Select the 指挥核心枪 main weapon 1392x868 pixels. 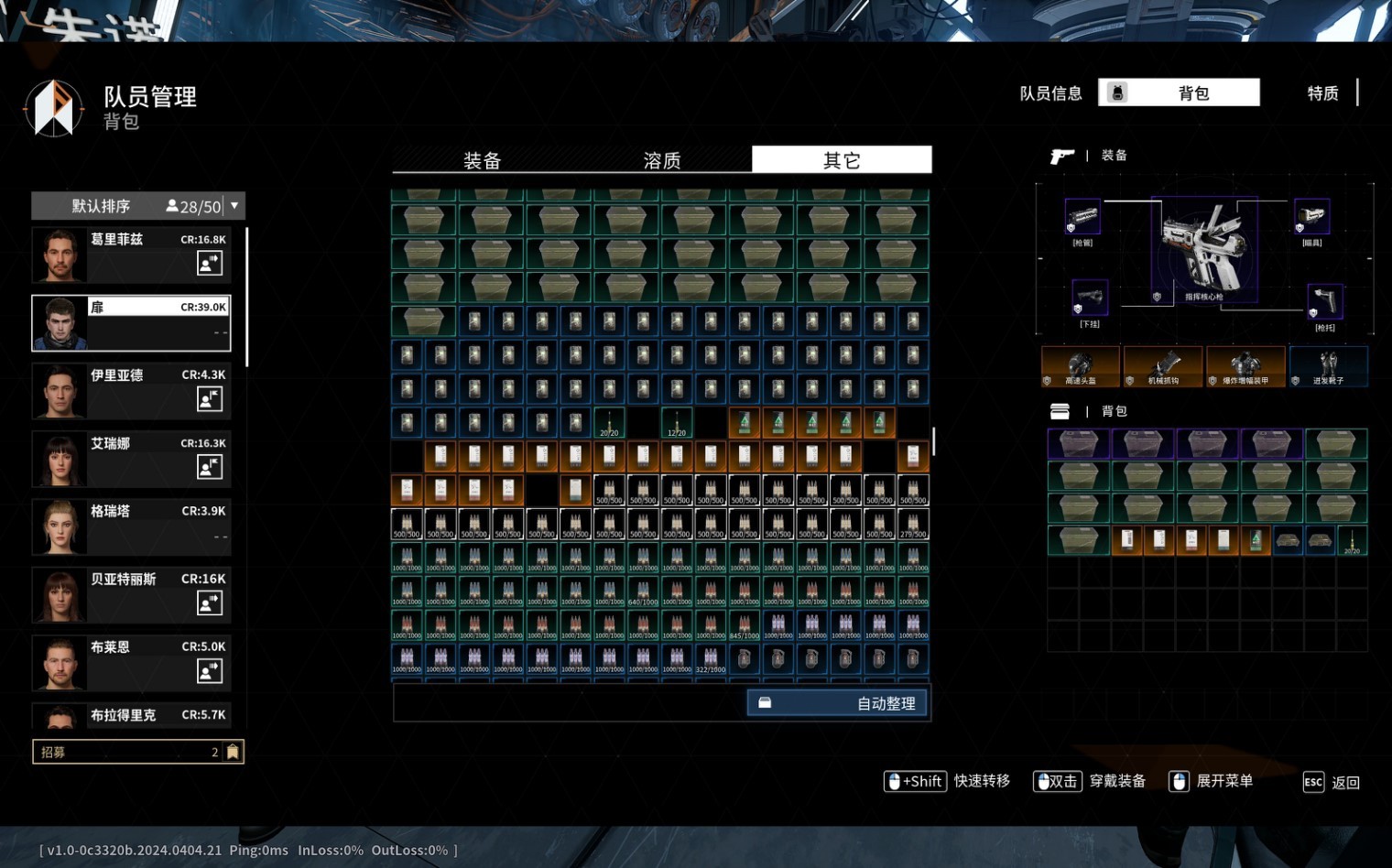coord(1203,249)
